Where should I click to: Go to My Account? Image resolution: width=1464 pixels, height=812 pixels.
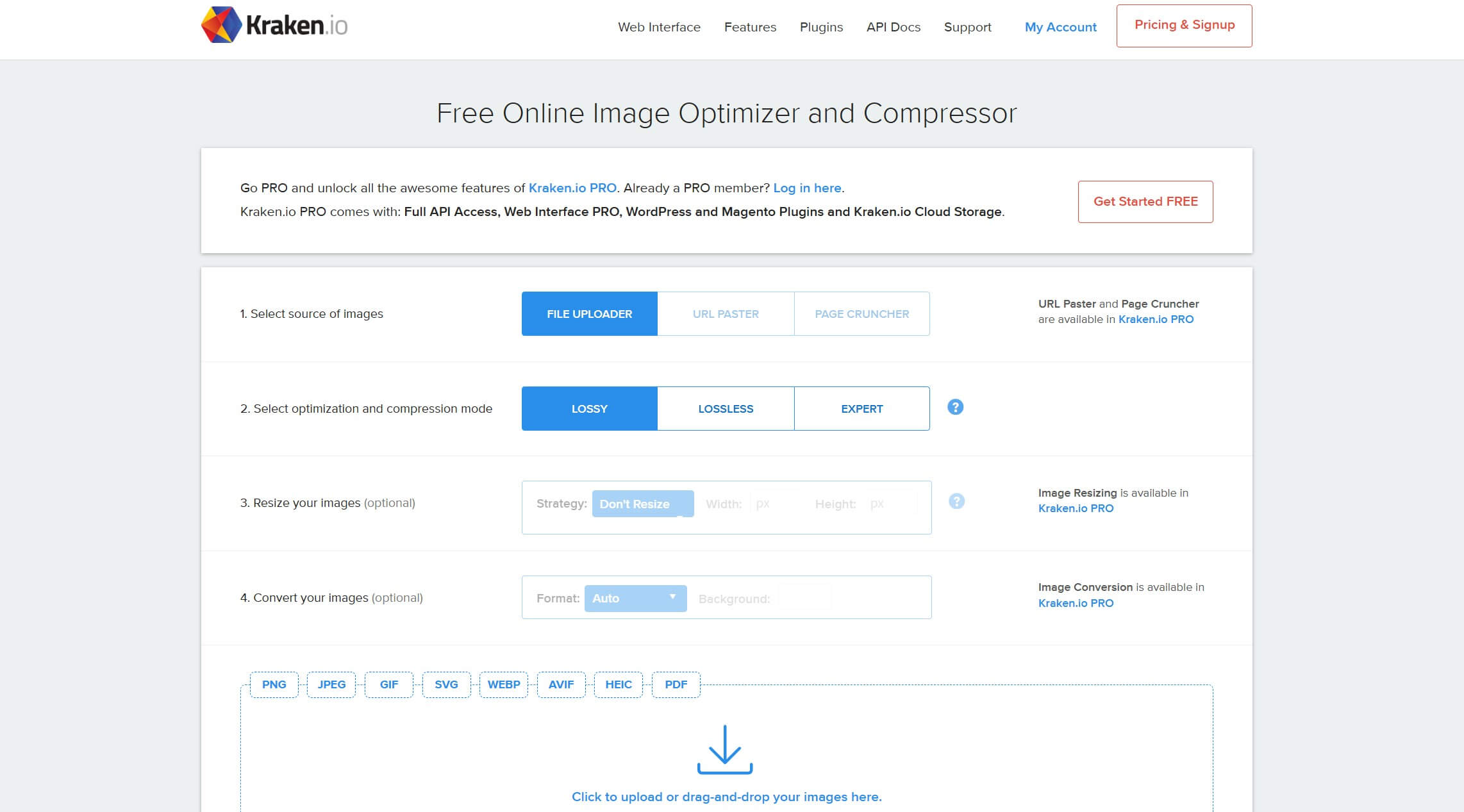click(1060, 27)
